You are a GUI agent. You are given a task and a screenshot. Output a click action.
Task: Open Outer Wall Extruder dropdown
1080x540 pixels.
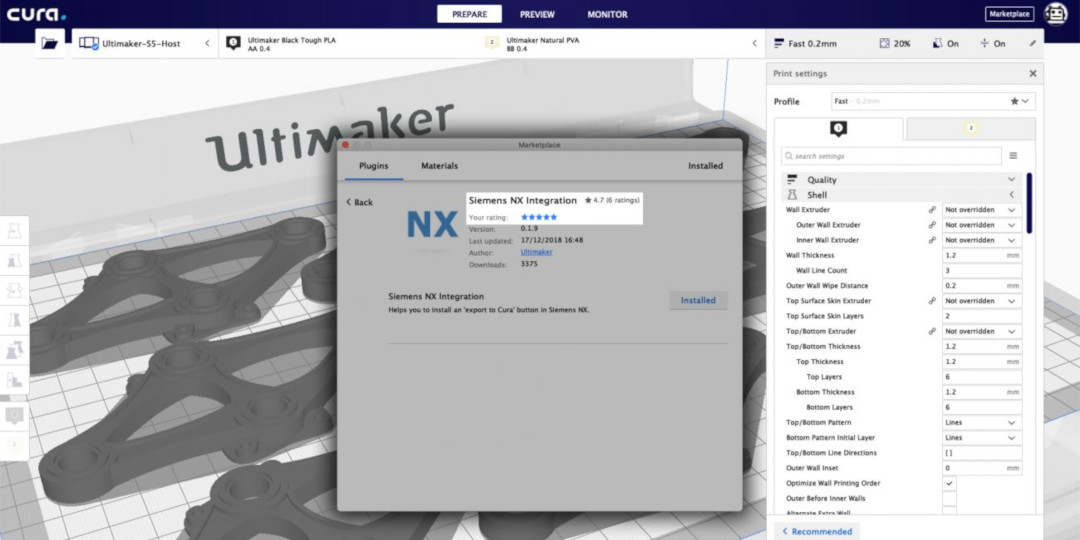point(982,225)
